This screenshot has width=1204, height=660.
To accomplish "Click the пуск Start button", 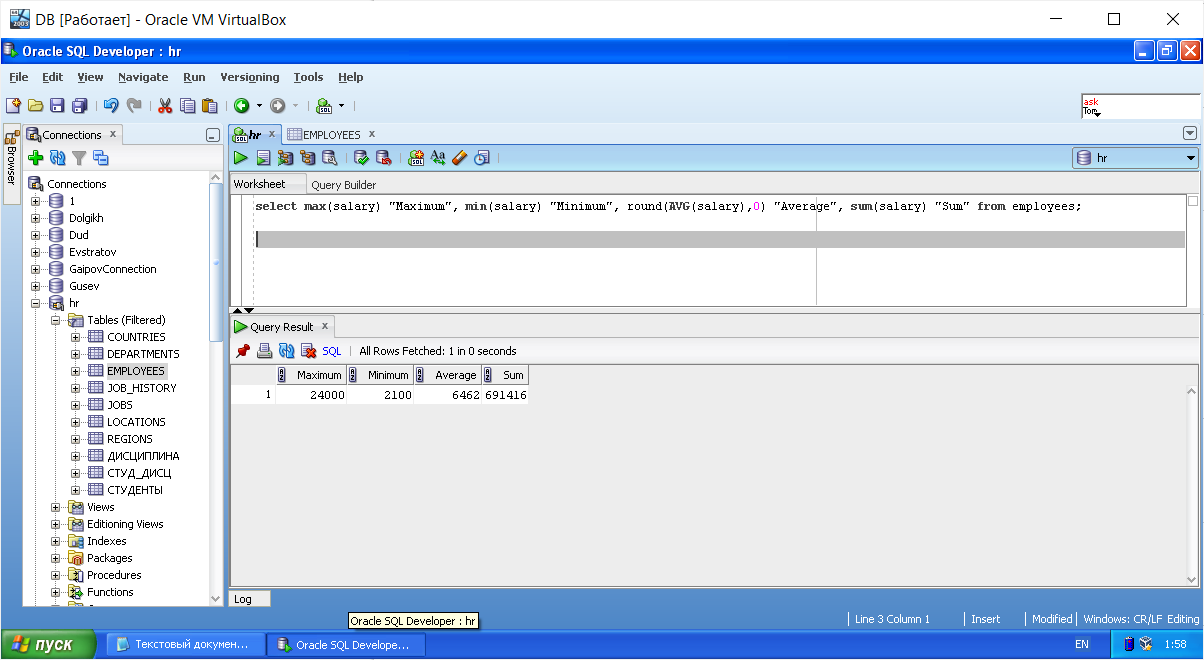I will click(x=50, y=645).
